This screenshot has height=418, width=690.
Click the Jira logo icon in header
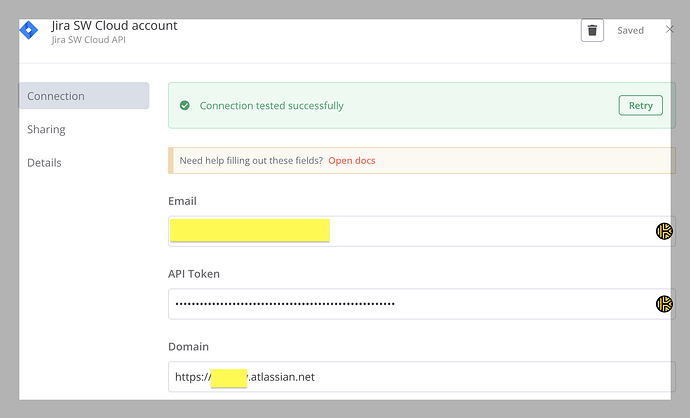click(29, 30)
